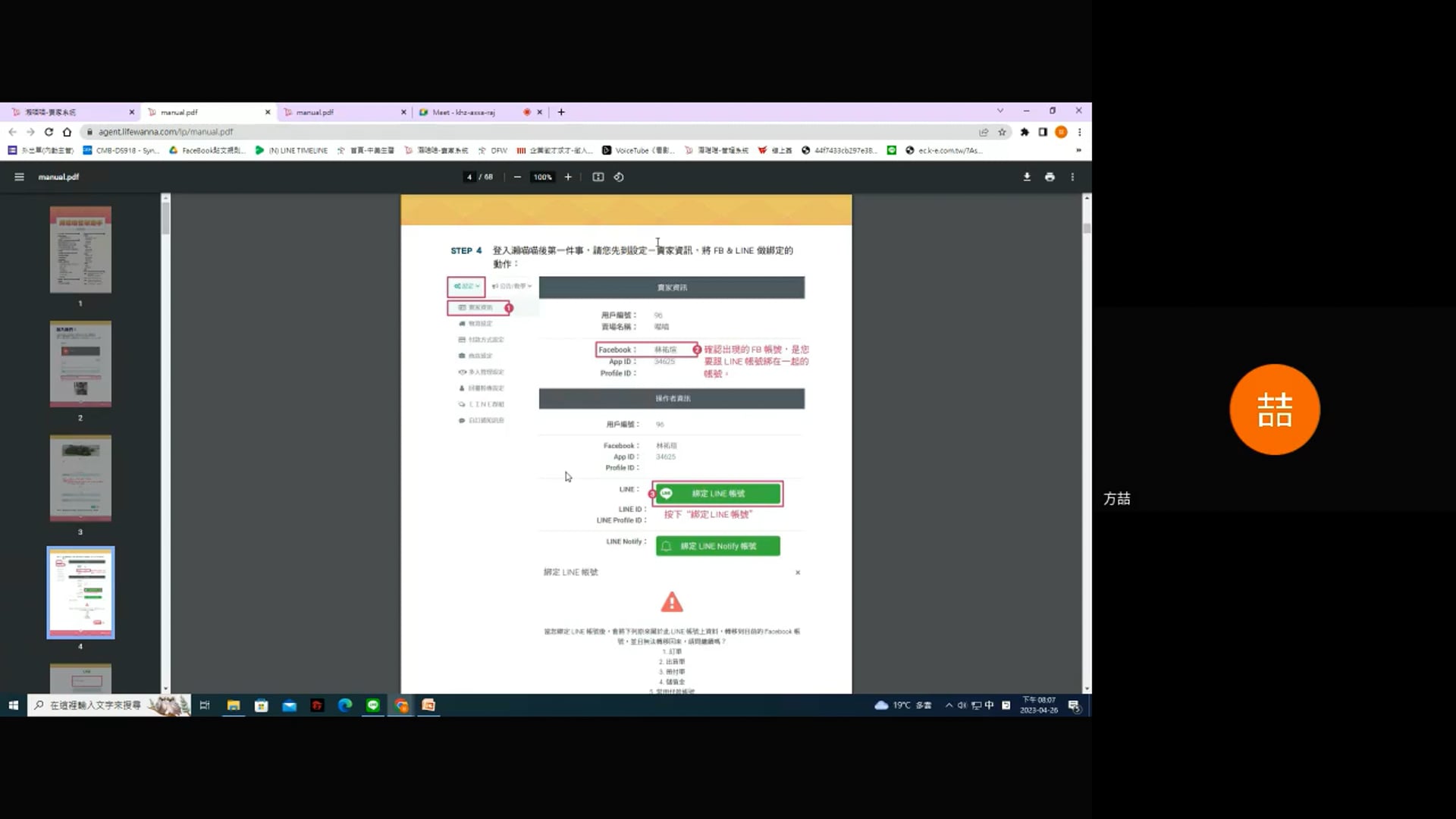Screen dimensions: 1456x819
Task: Bookmark this page with the star icon
Action: pos(1002,132)
